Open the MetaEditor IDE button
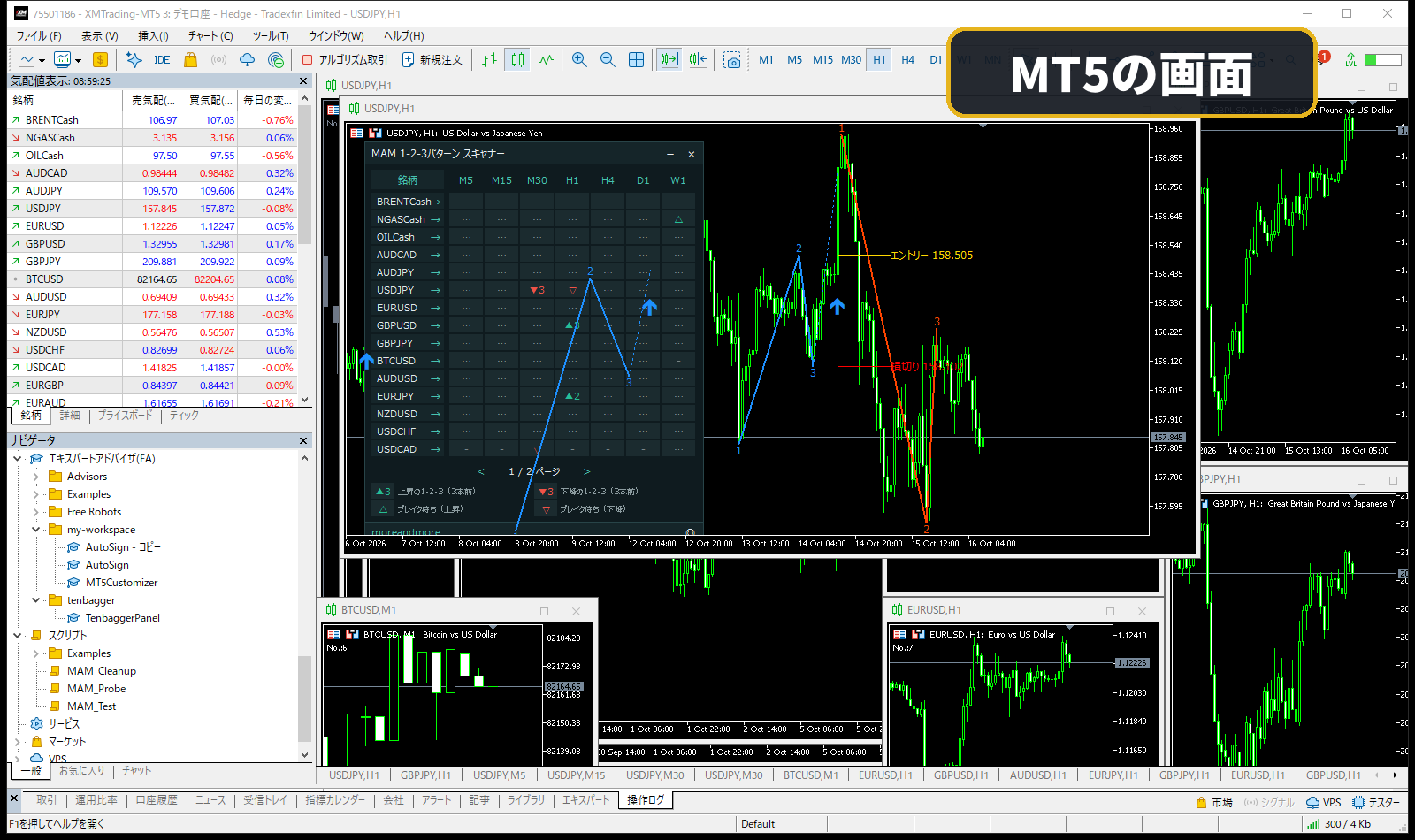 [x=161, y=60]
